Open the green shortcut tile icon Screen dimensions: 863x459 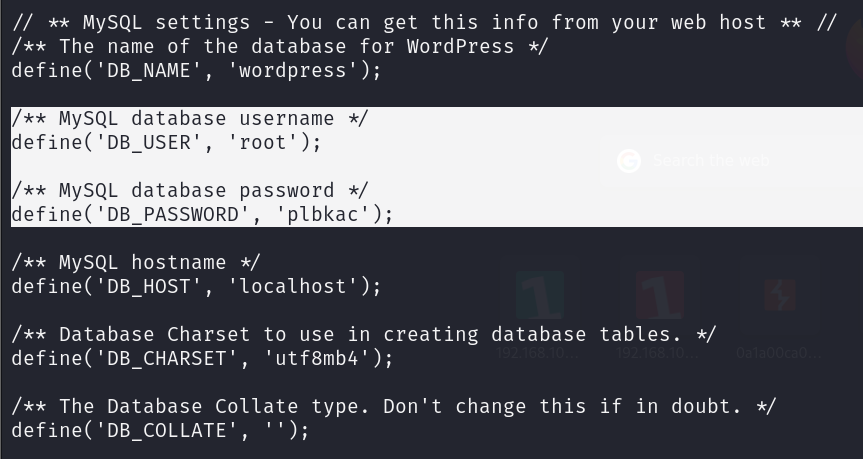coord(540,295)
